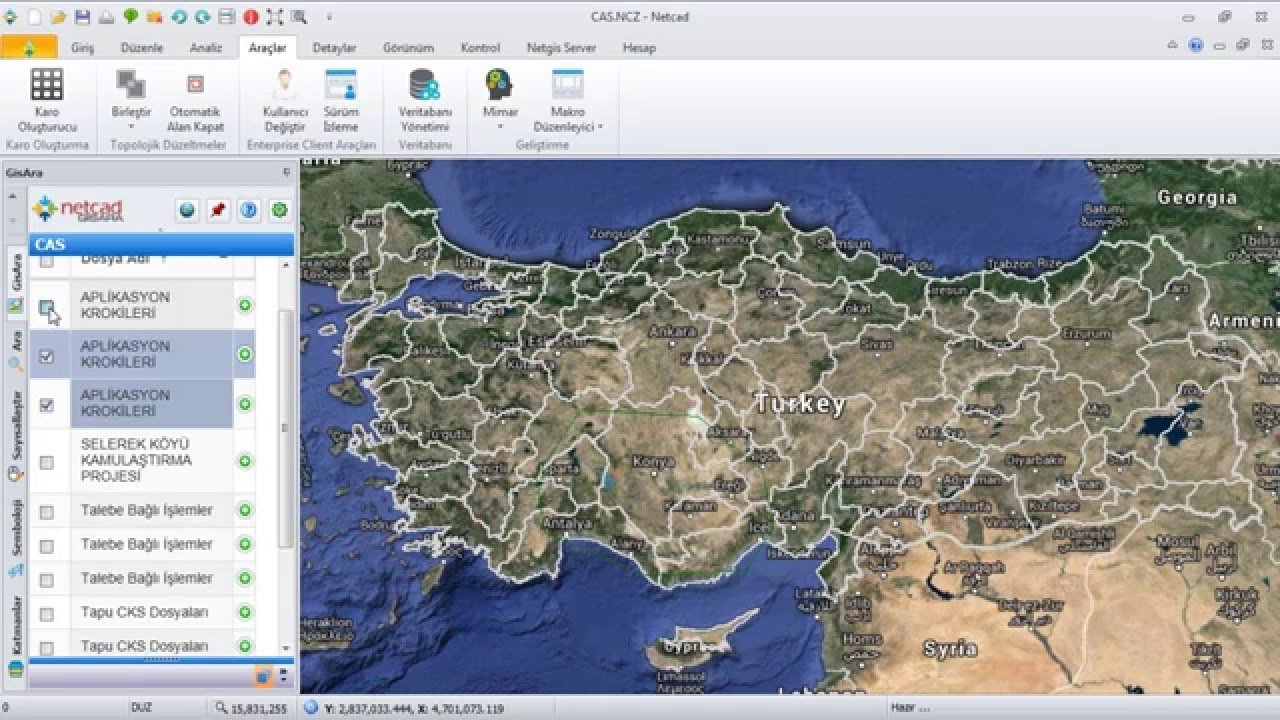Uncheck the third APLİKASYON KROKİLERİ checkbox
This screenshot has width=1280, height=720.
tap(47, 406)
